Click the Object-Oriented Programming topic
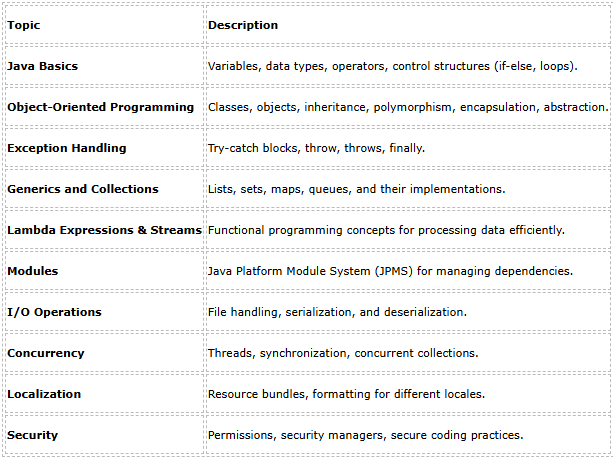613x459 pixels. coord(100,107)
